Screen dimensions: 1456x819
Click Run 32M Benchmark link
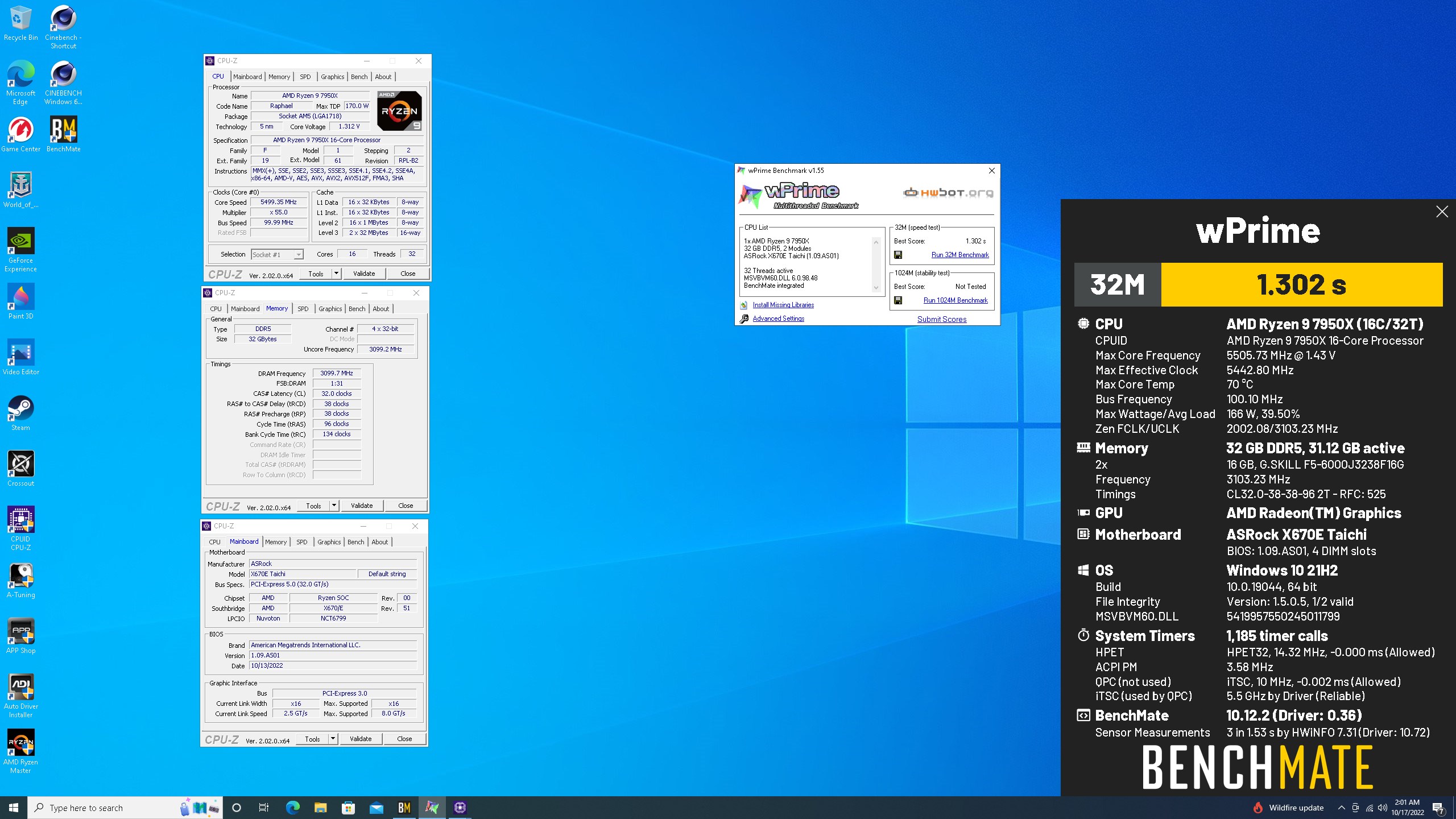(960, 255)
